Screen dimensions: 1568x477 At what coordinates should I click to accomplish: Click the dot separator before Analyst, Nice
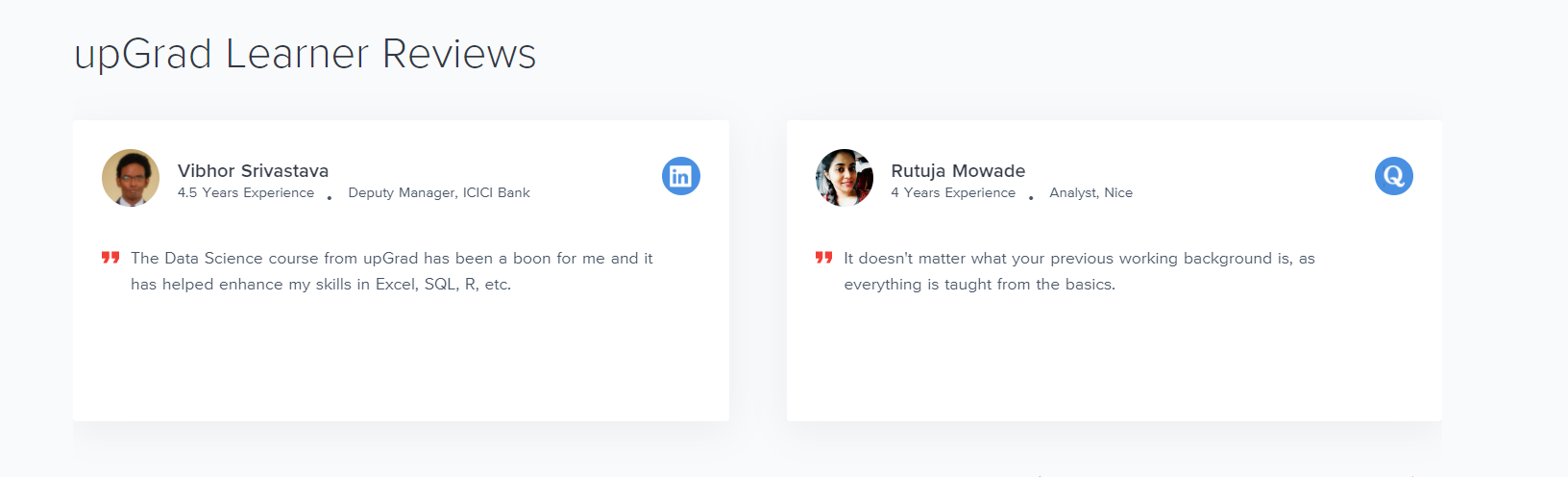tap(1031, 198)
